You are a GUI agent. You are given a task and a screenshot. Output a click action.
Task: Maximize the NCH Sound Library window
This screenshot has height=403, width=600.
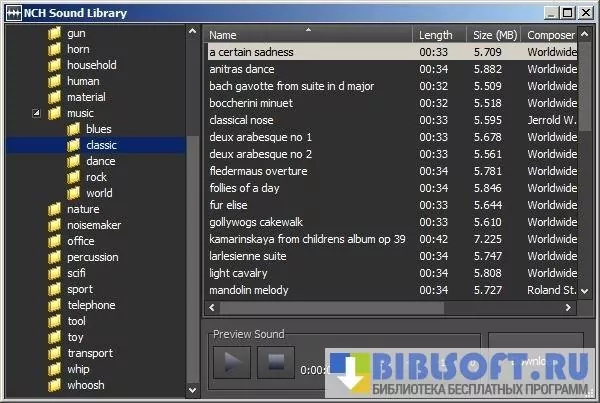click(567, 11)
